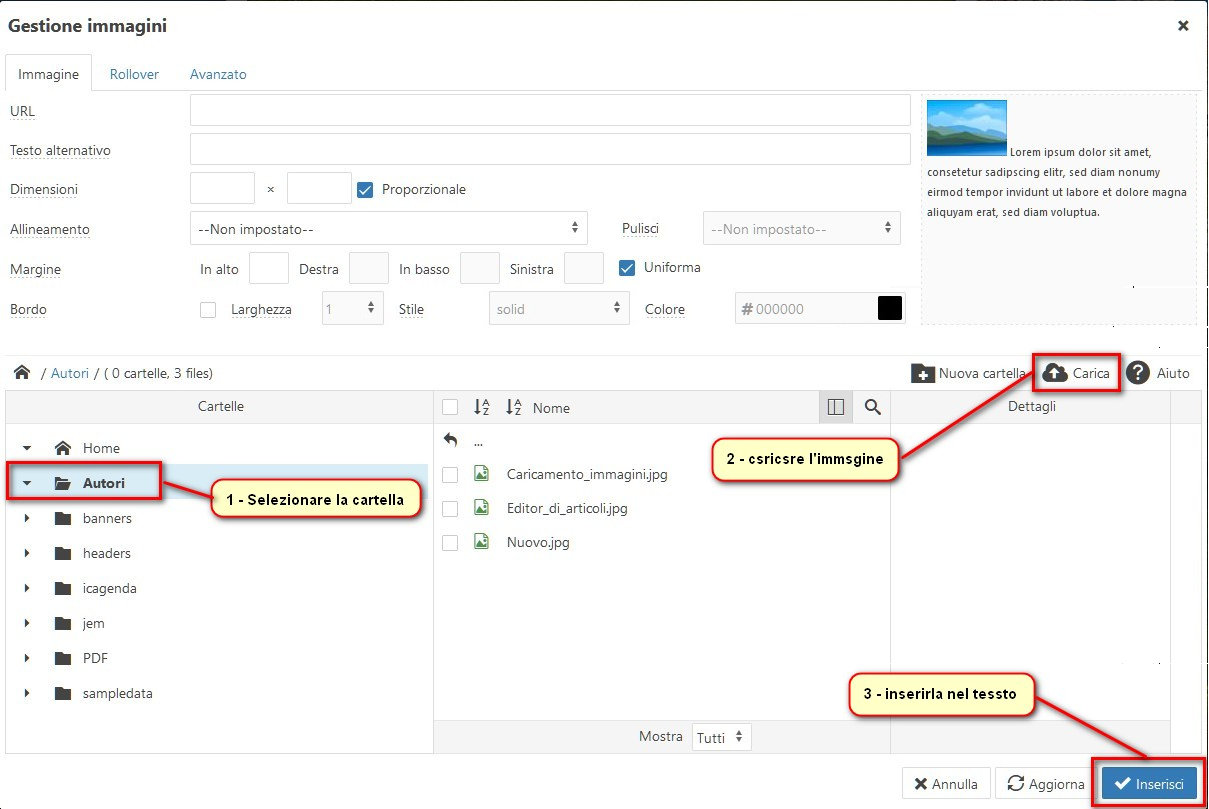The height and width of the screenshot is (809, 1209).
Task: Uncheck the Proporzionale checkbox
Action: click(x=365, y=190)
